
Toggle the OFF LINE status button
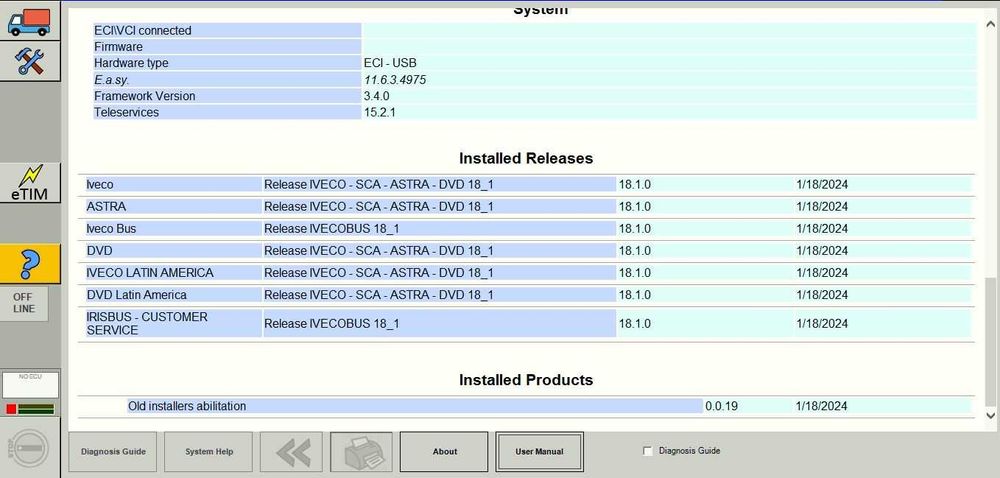coord(24,303)
